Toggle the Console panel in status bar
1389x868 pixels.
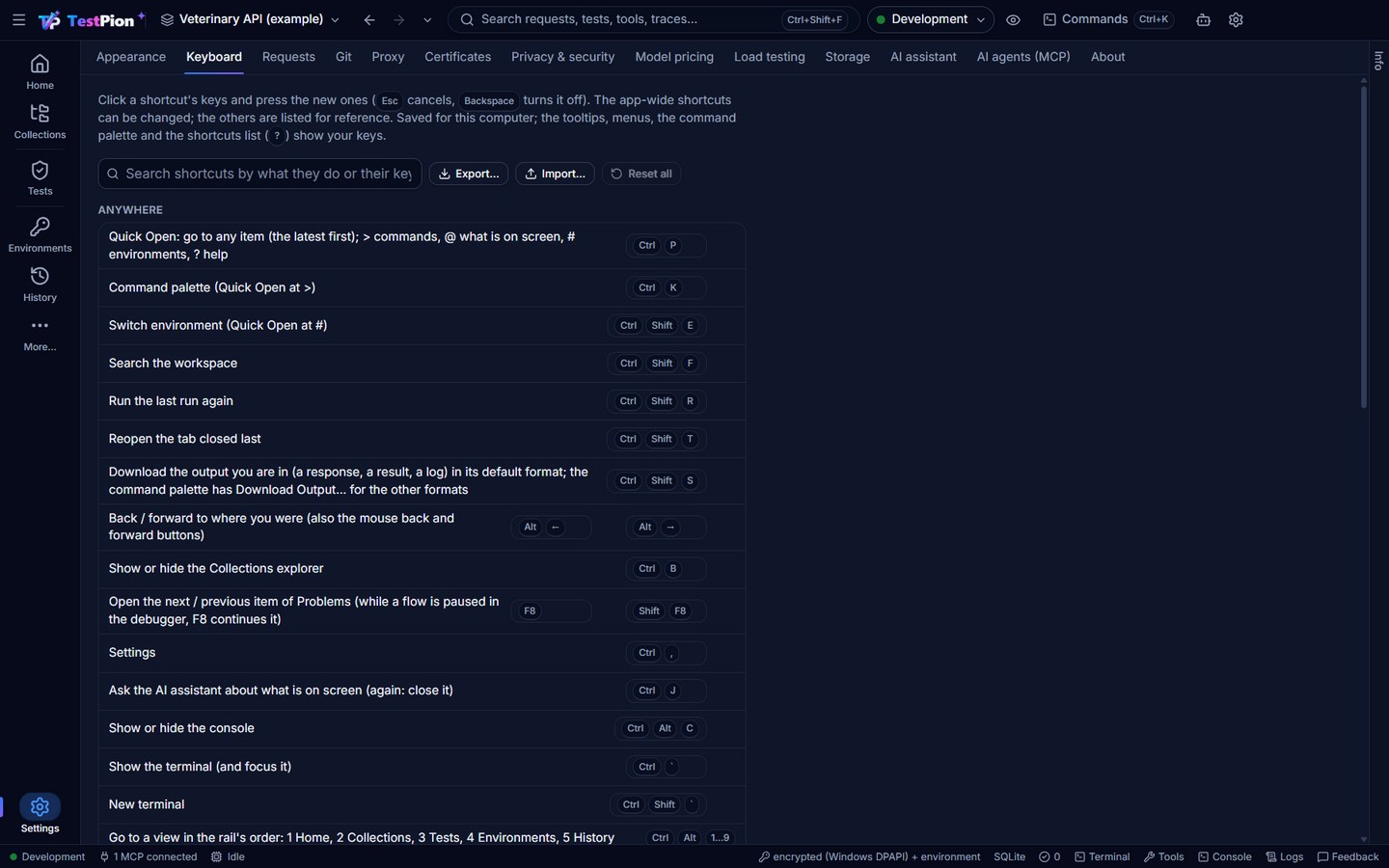tap(1224, 856)
